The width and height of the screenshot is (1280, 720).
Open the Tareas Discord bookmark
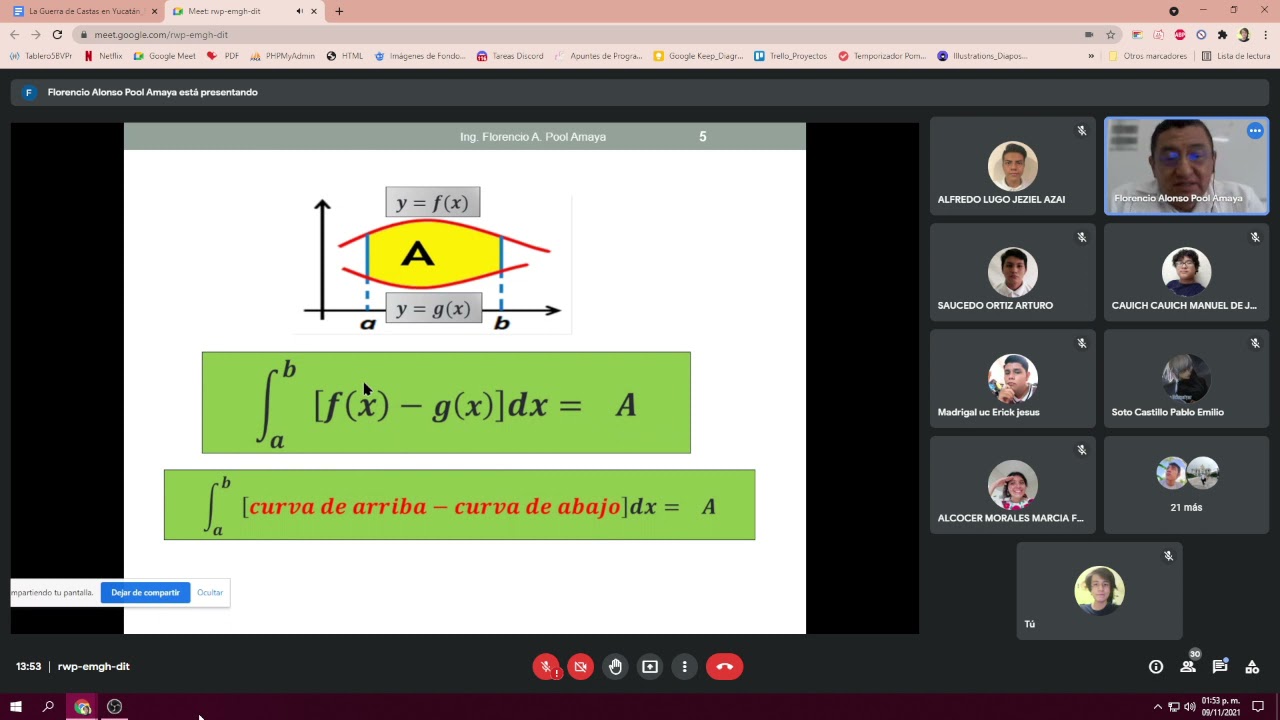pyautogui.click(x=510, y=56)
